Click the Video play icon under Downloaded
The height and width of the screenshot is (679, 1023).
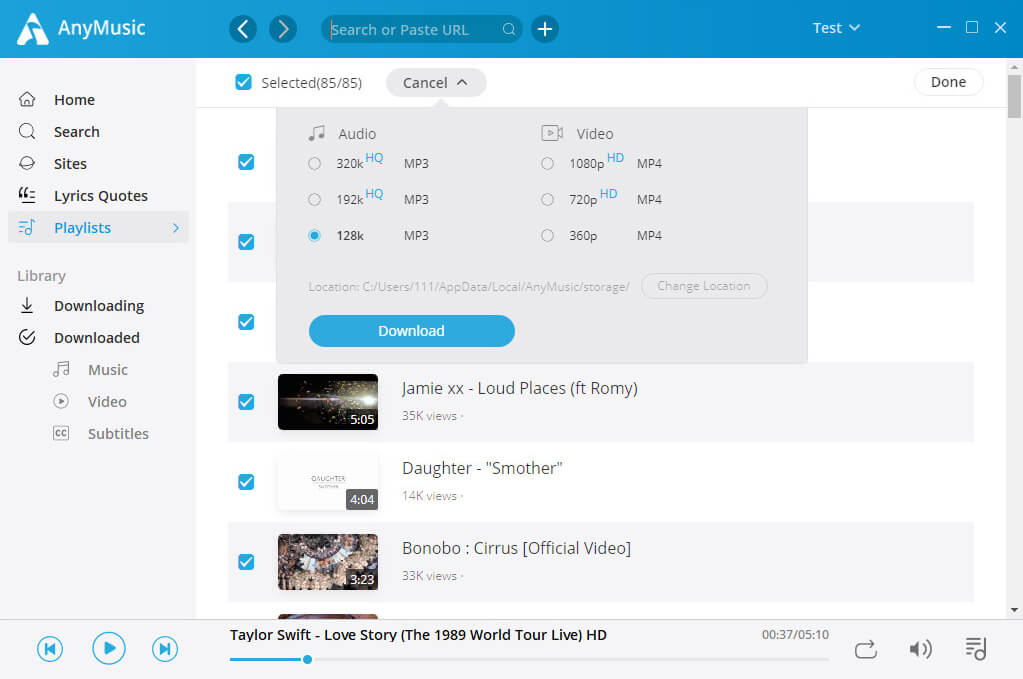click(x=61, y=401)
